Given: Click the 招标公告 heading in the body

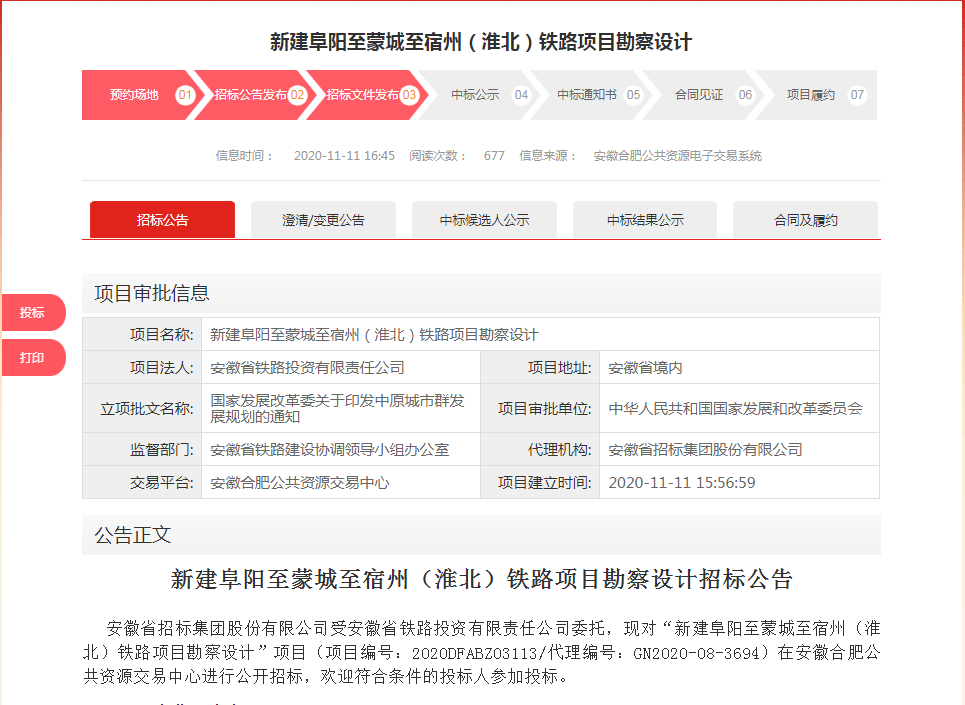Looking at the screenshot, I should click(x=481, y=579).
